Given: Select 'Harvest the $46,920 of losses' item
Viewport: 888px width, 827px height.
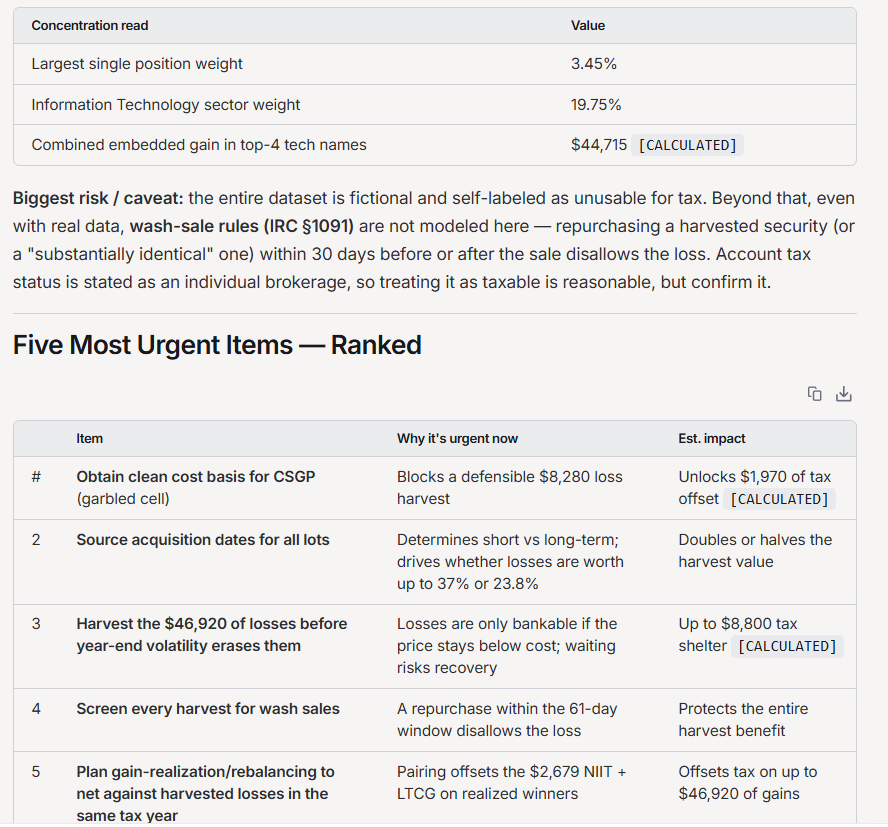Looking at the screenshot, I should [x=212, y=635].
